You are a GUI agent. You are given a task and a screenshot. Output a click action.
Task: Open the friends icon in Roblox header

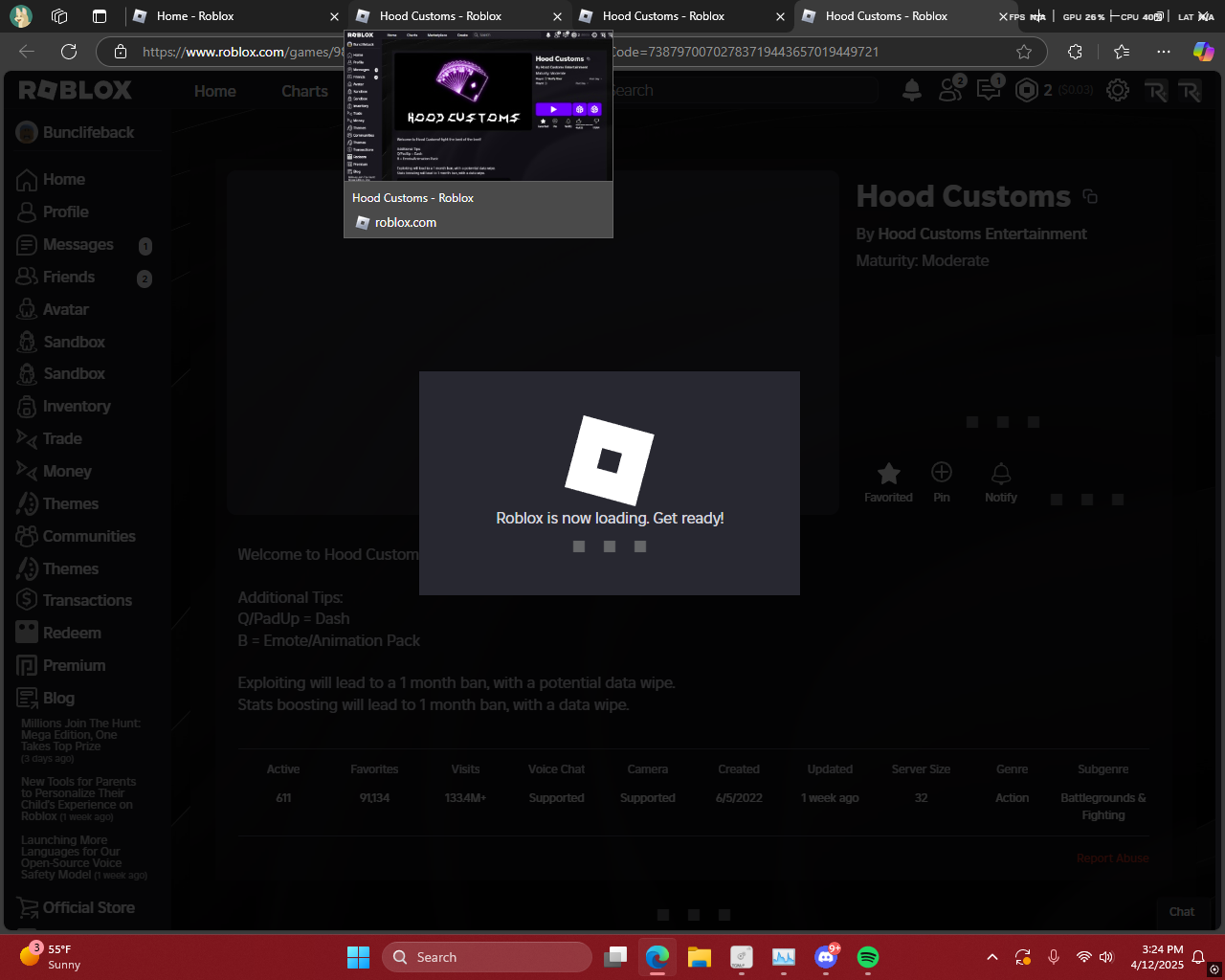951,89
